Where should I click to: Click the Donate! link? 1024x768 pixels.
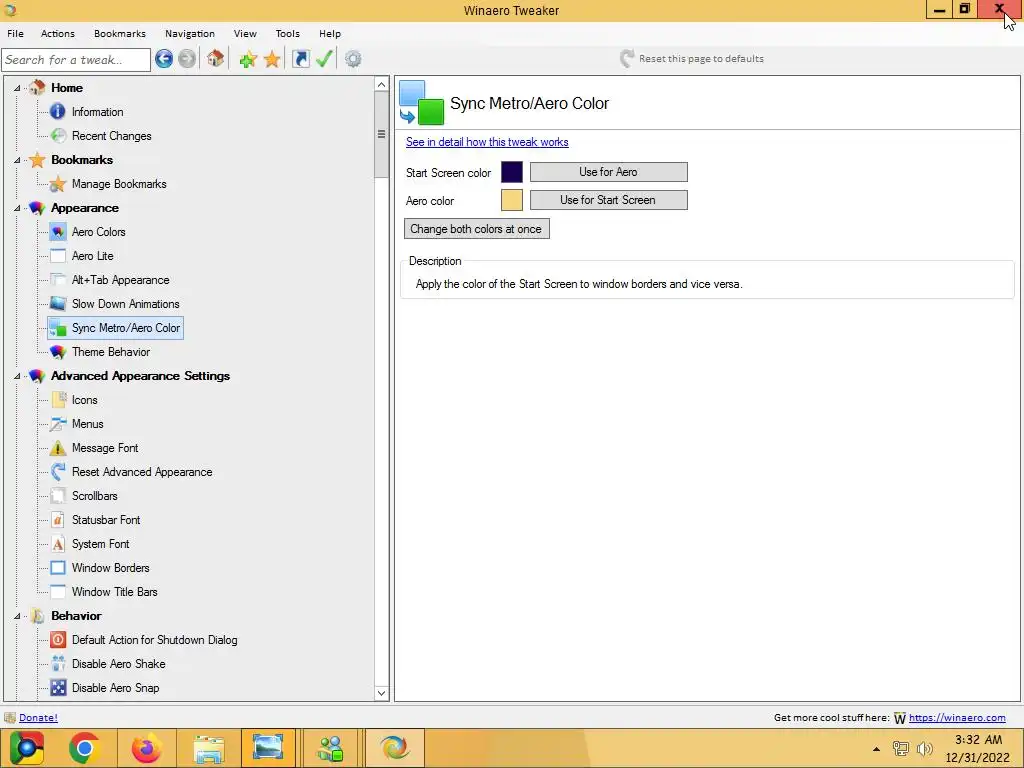click(38, 718)
